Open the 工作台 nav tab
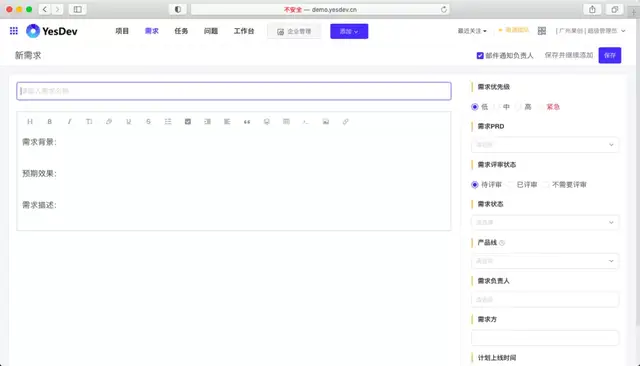 (244, 31)
